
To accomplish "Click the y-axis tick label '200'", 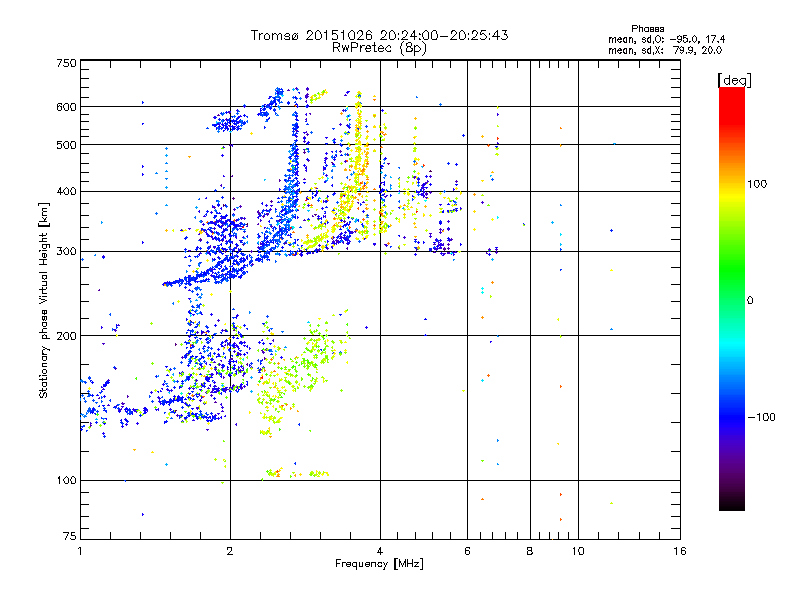I will (x=66, y=336).
